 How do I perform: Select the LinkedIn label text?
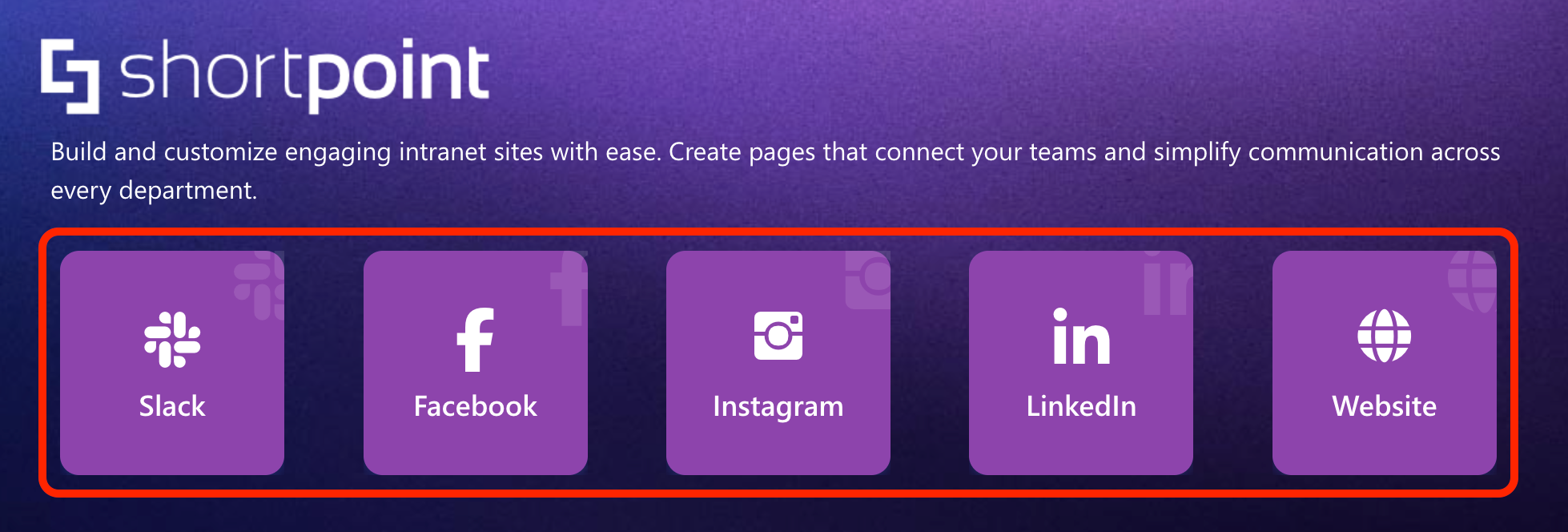click(1081, 406)
